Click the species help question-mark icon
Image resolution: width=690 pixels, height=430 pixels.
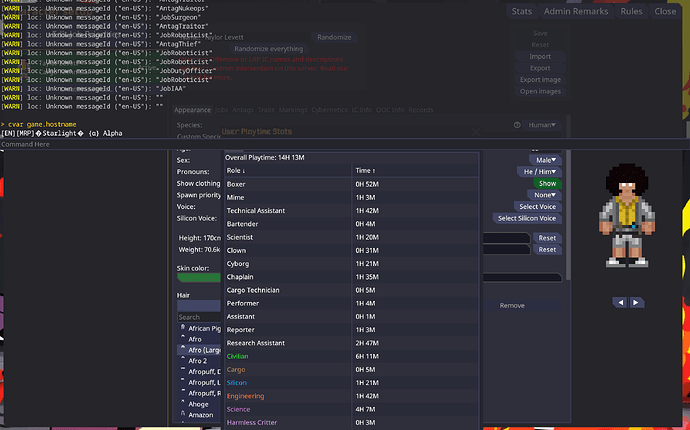517,125
